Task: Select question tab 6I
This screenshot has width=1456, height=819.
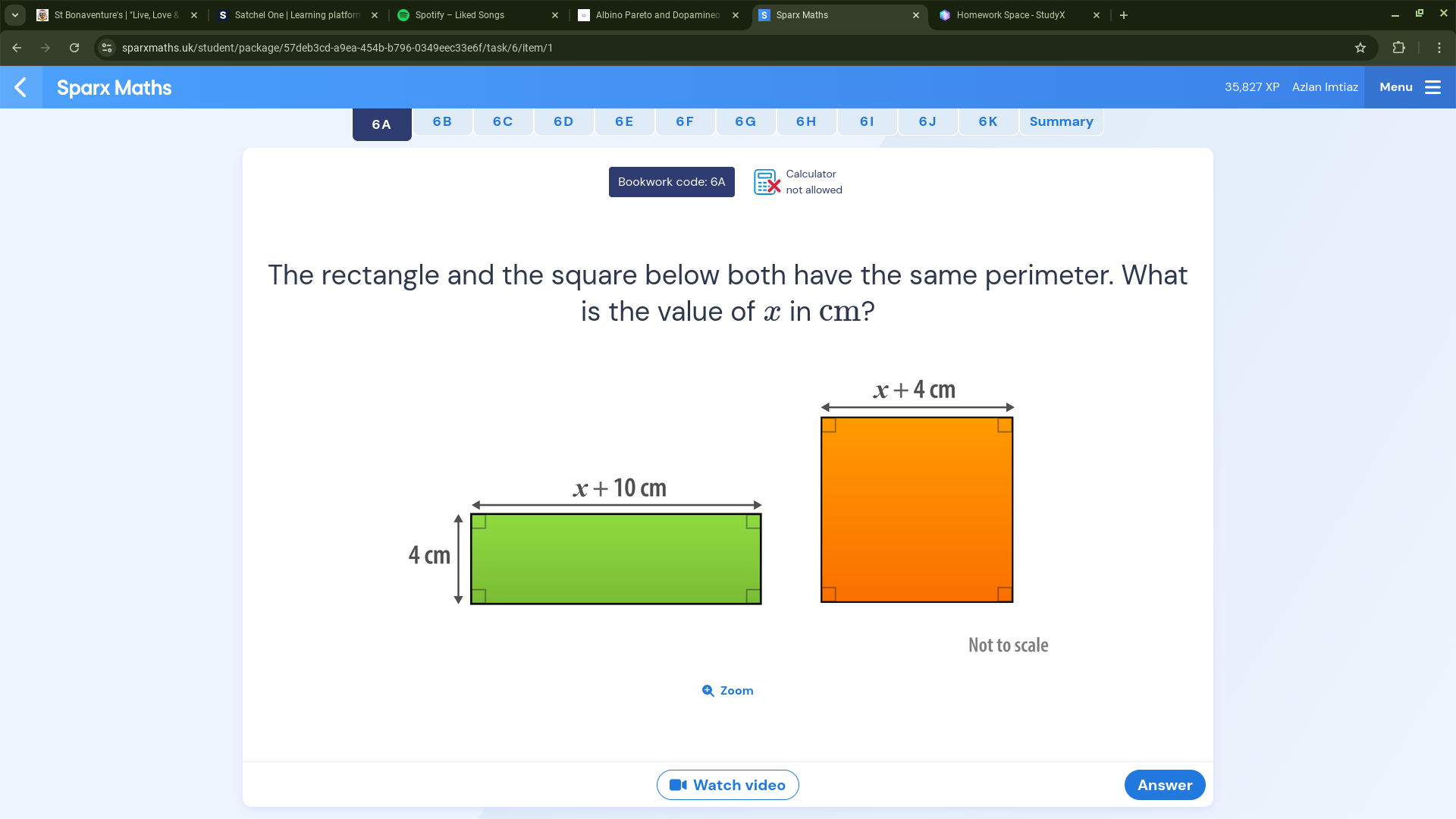Action: [868, 121]
